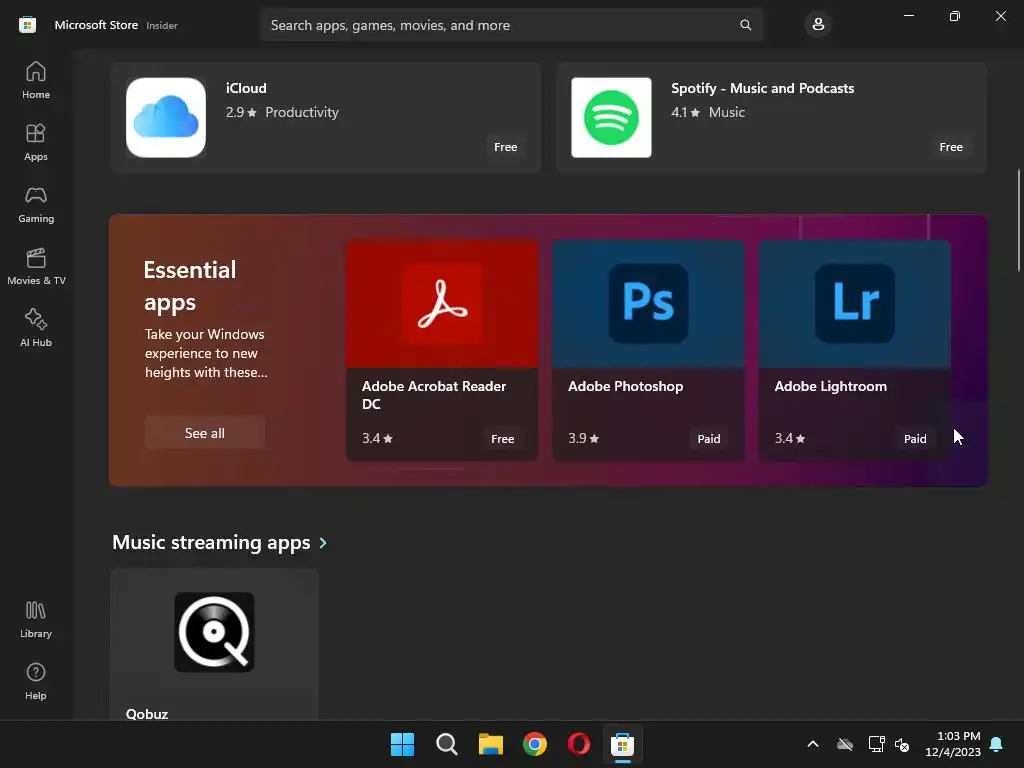Go to the Gaming section

click(36, 204)
